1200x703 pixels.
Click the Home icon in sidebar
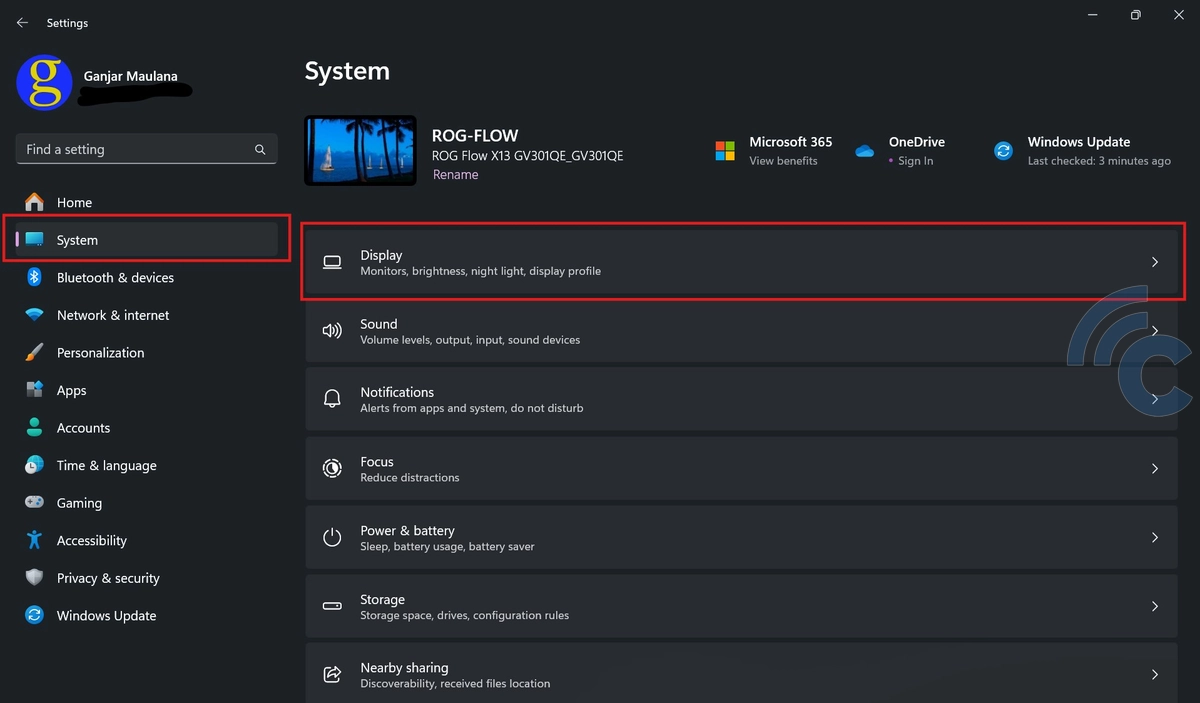tap(35, 202)
